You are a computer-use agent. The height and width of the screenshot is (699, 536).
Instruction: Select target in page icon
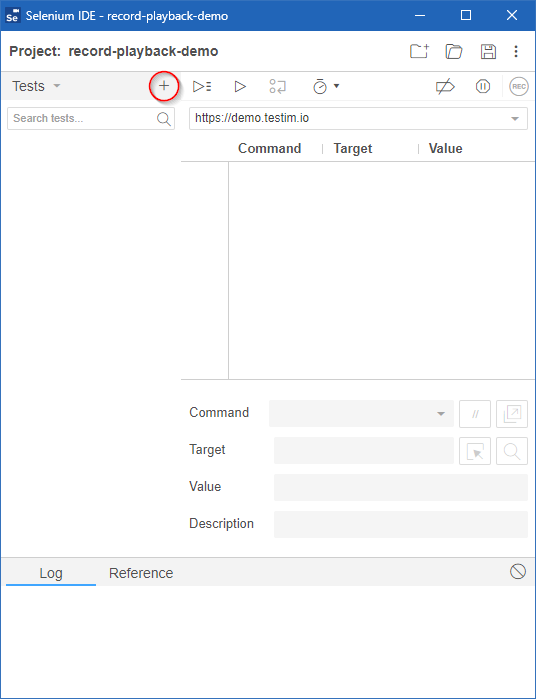475,451
